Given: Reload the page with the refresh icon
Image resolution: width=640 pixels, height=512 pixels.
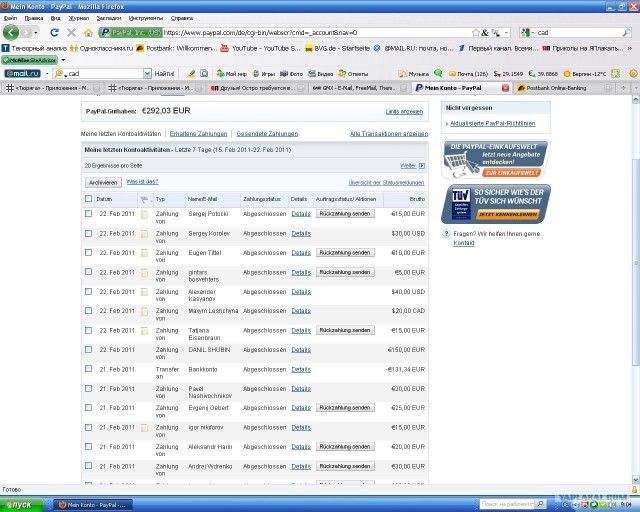Looking at the screenshot, I should (54, 32).
